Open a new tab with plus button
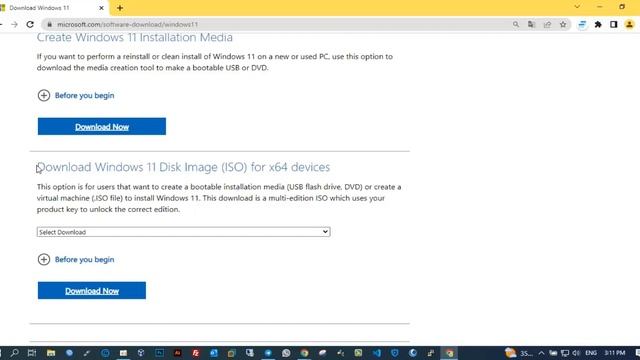This screenshot has height=360, width=640. [x=120, y=8]
